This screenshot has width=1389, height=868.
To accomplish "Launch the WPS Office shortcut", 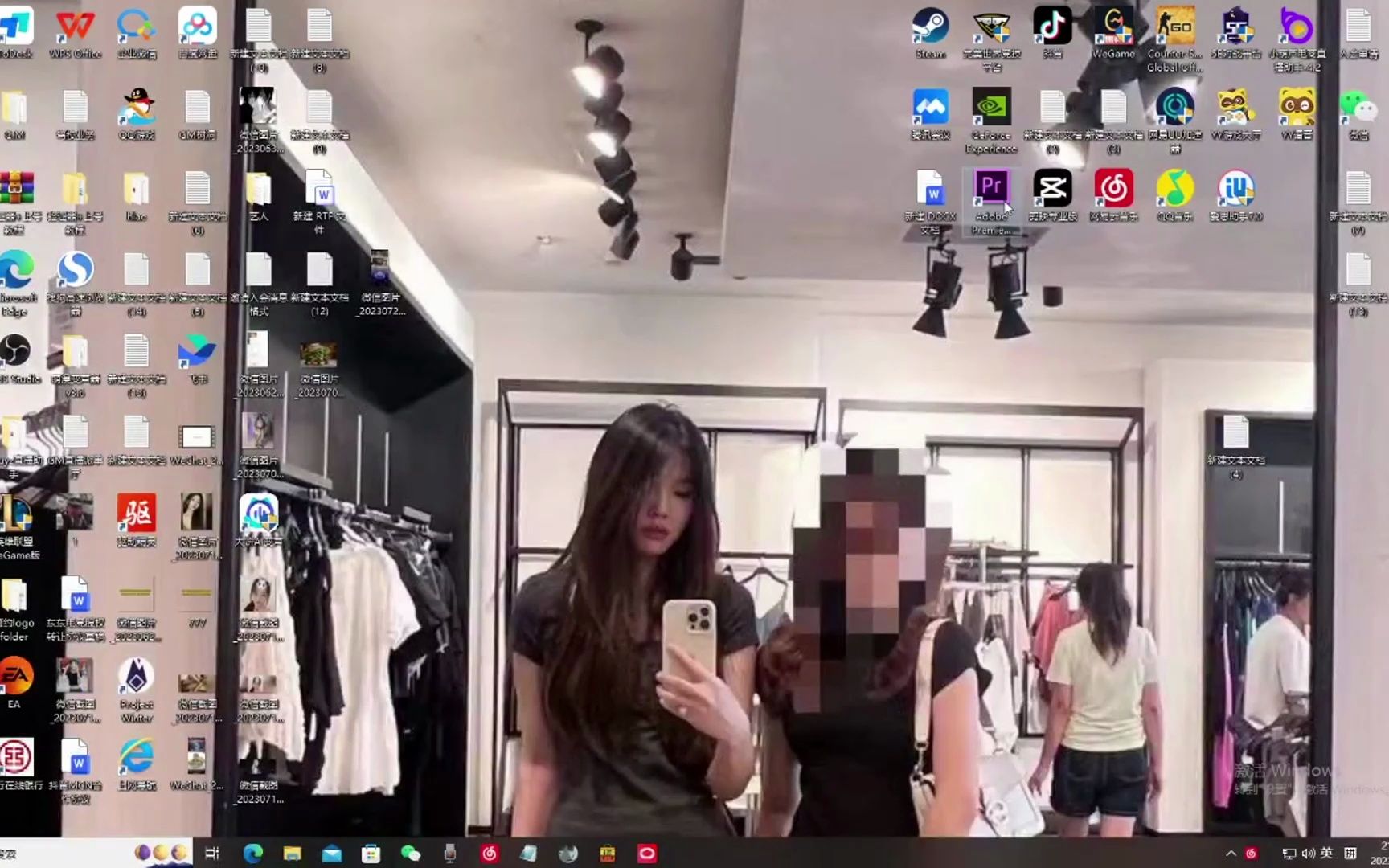I will pyautogui.click(x=75, y=33).
